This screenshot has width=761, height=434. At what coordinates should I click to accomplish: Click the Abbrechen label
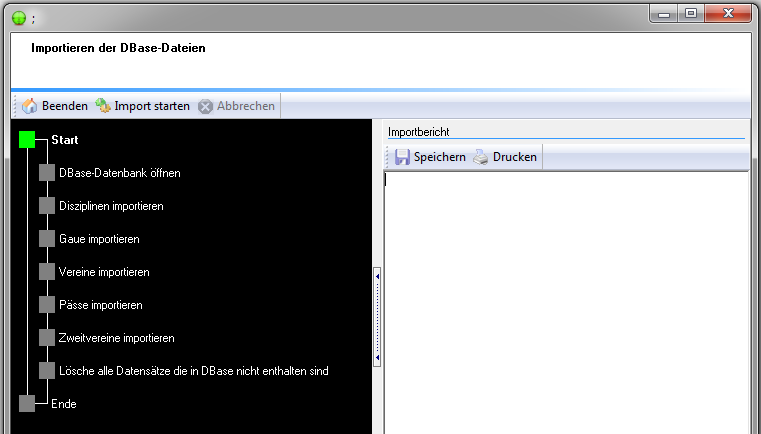tap(246, 106)
